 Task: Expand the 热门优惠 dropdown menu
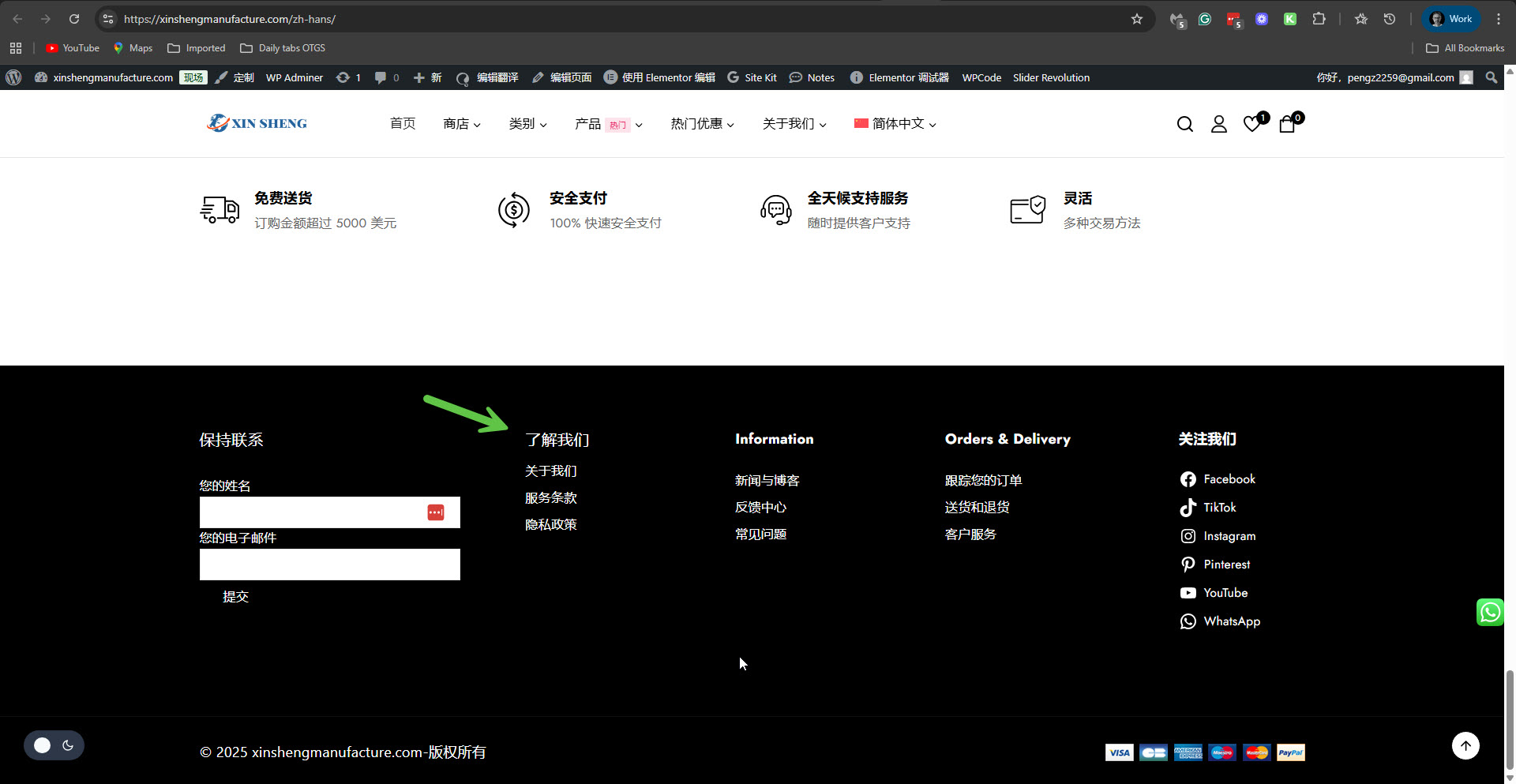702,124
